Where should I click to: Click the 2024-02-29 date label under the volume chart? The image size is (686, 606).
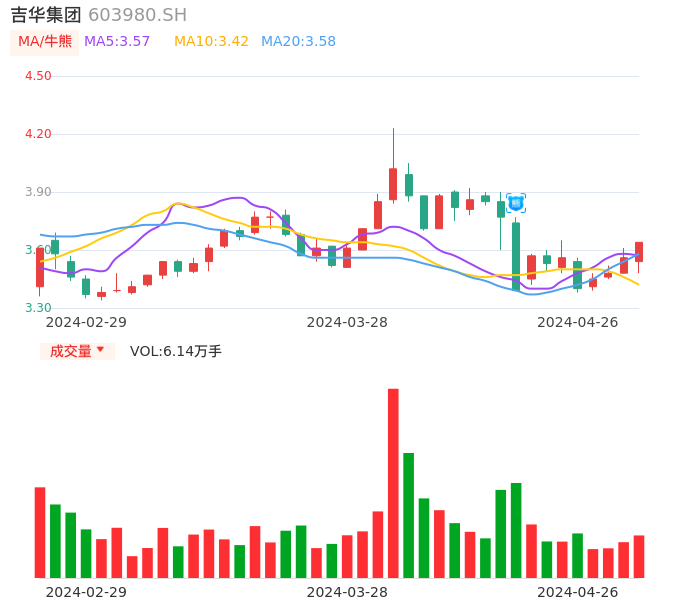pyautogui.click(x=86, y=592)
